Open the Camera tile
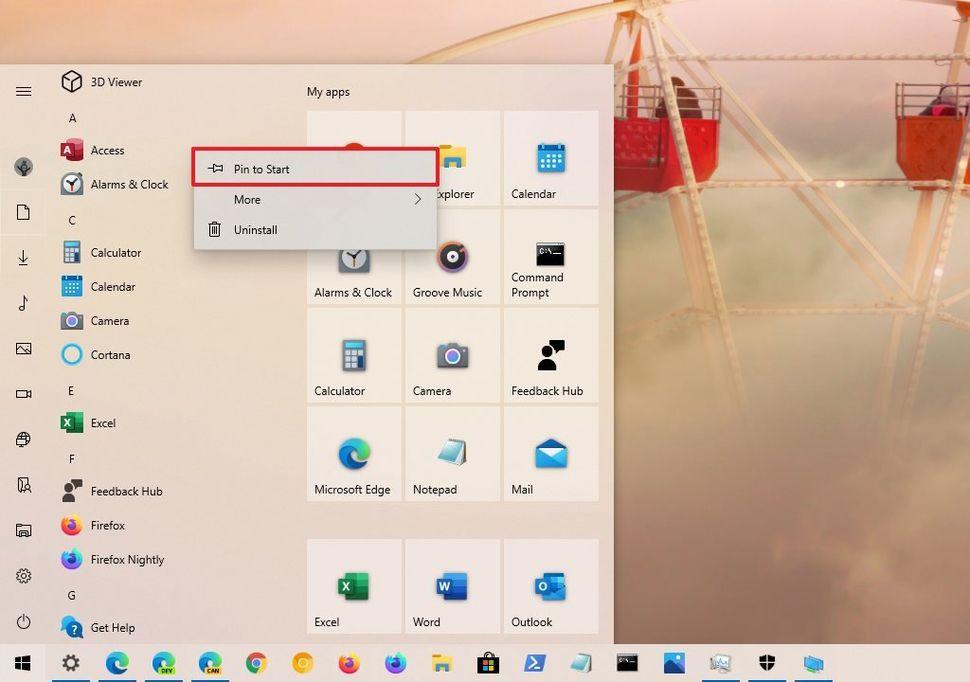This screenshot has height=682, width=970. pyautogui.click(x=452, y=355)
